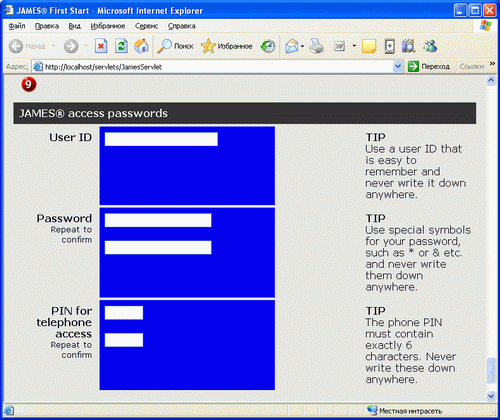500x420 pixels.
Task: Click the Переход (Go) button
Action: (x=429, y=67)
